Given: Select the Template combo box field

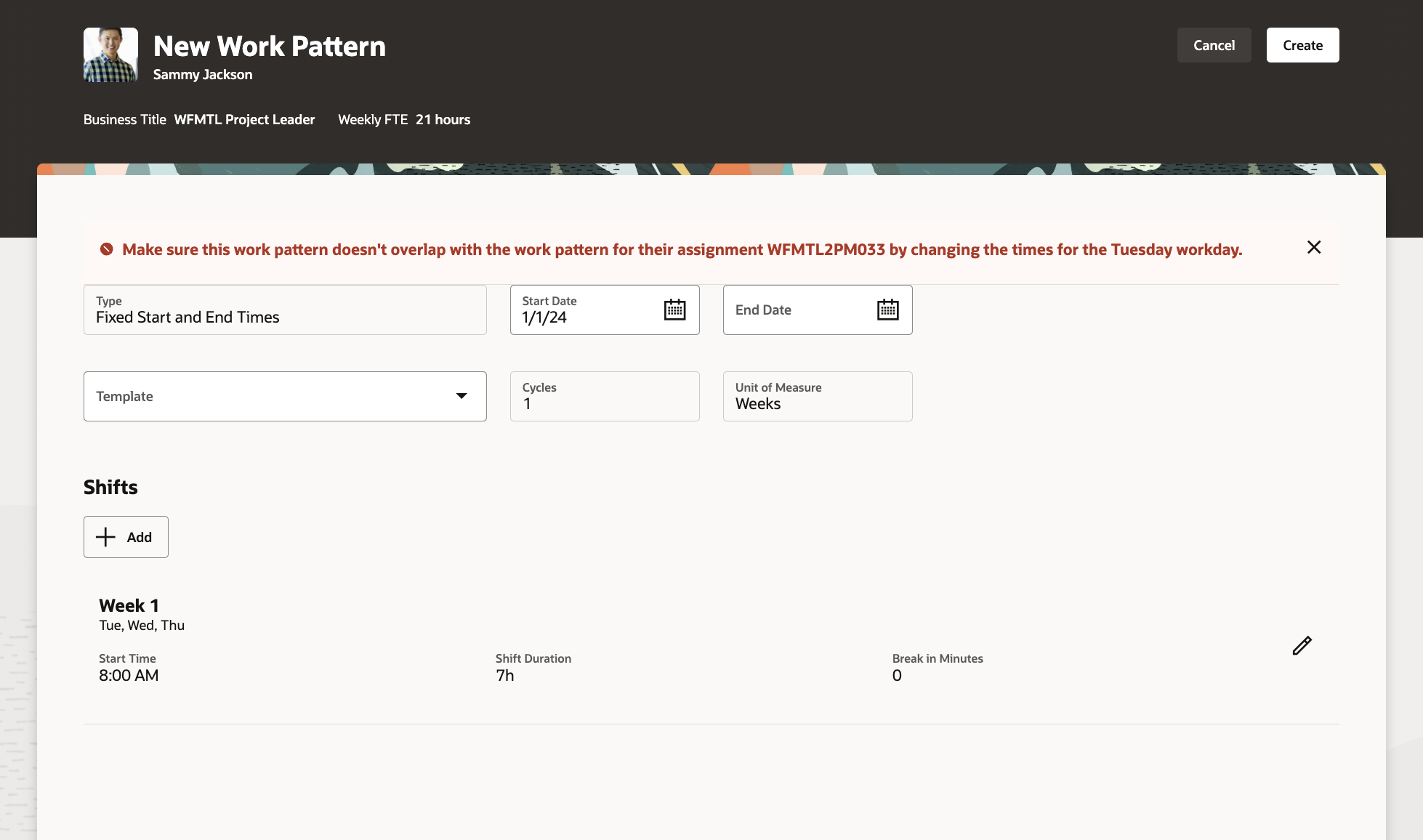Looking at the screenshot, I should tap(269, 396).
